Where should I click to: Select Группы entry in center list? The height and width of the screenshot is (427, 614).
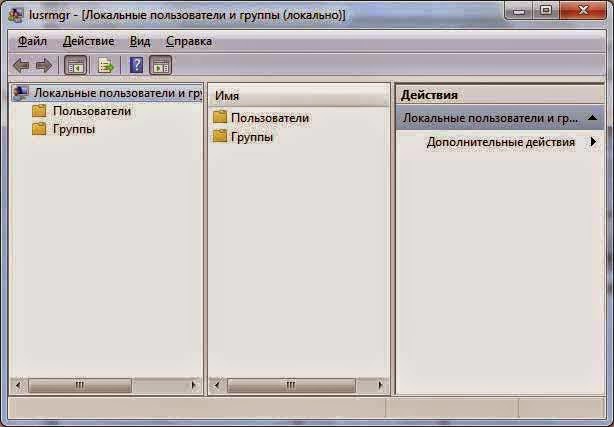(252, 137)
